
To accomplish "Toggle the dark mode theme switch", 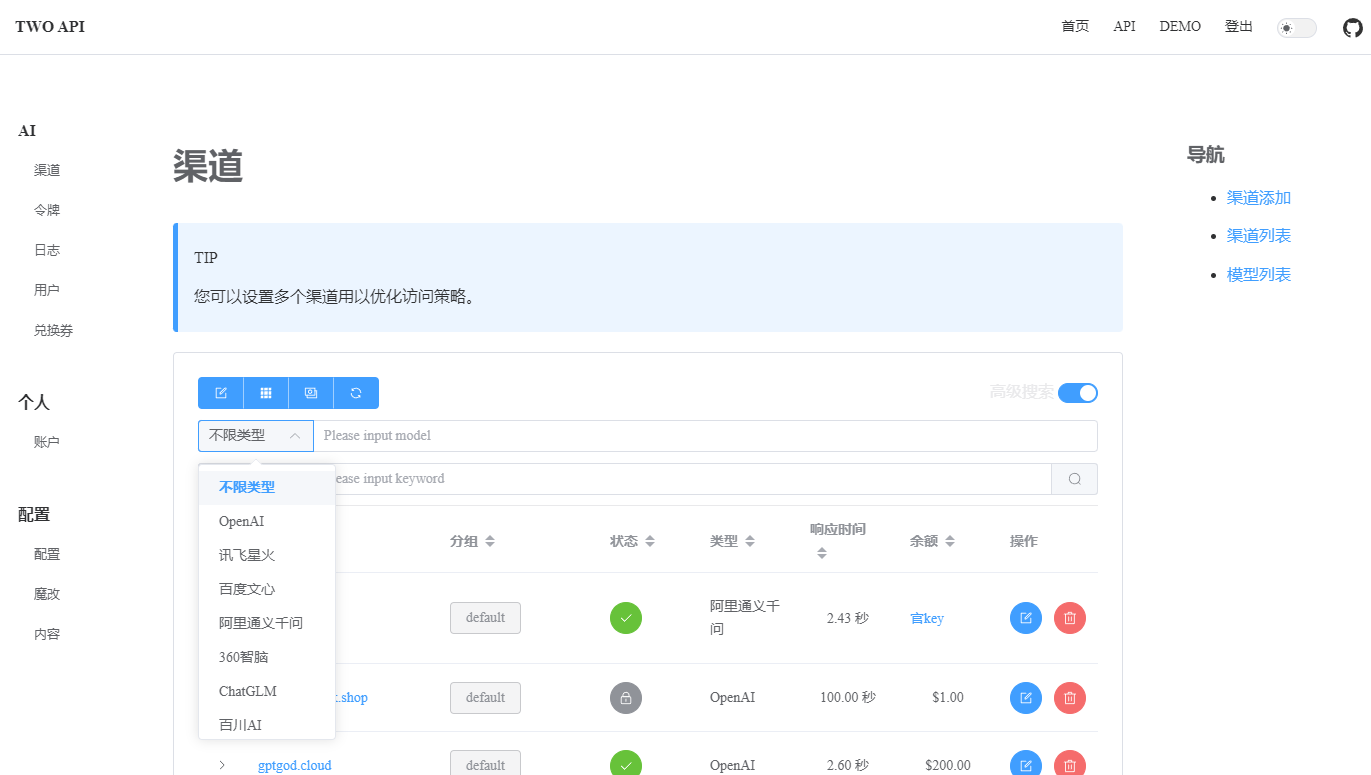I will click(x=1296, y=28).
